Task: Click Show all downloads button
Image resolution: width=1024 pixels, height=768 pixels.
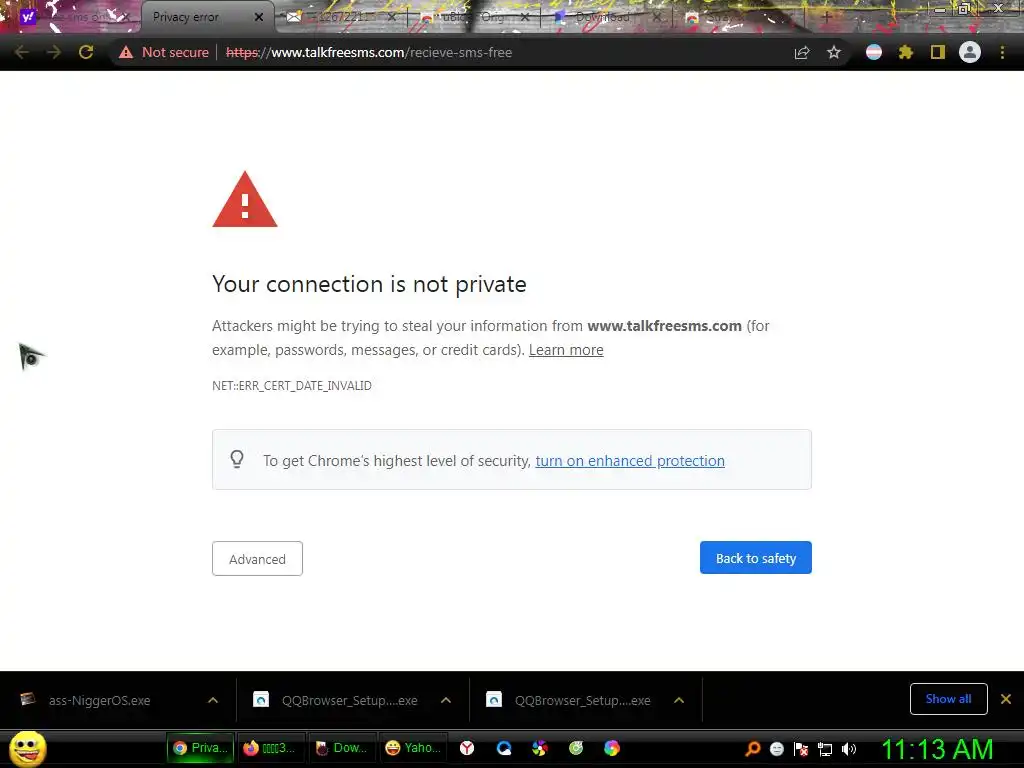Action: coord(948,699)
